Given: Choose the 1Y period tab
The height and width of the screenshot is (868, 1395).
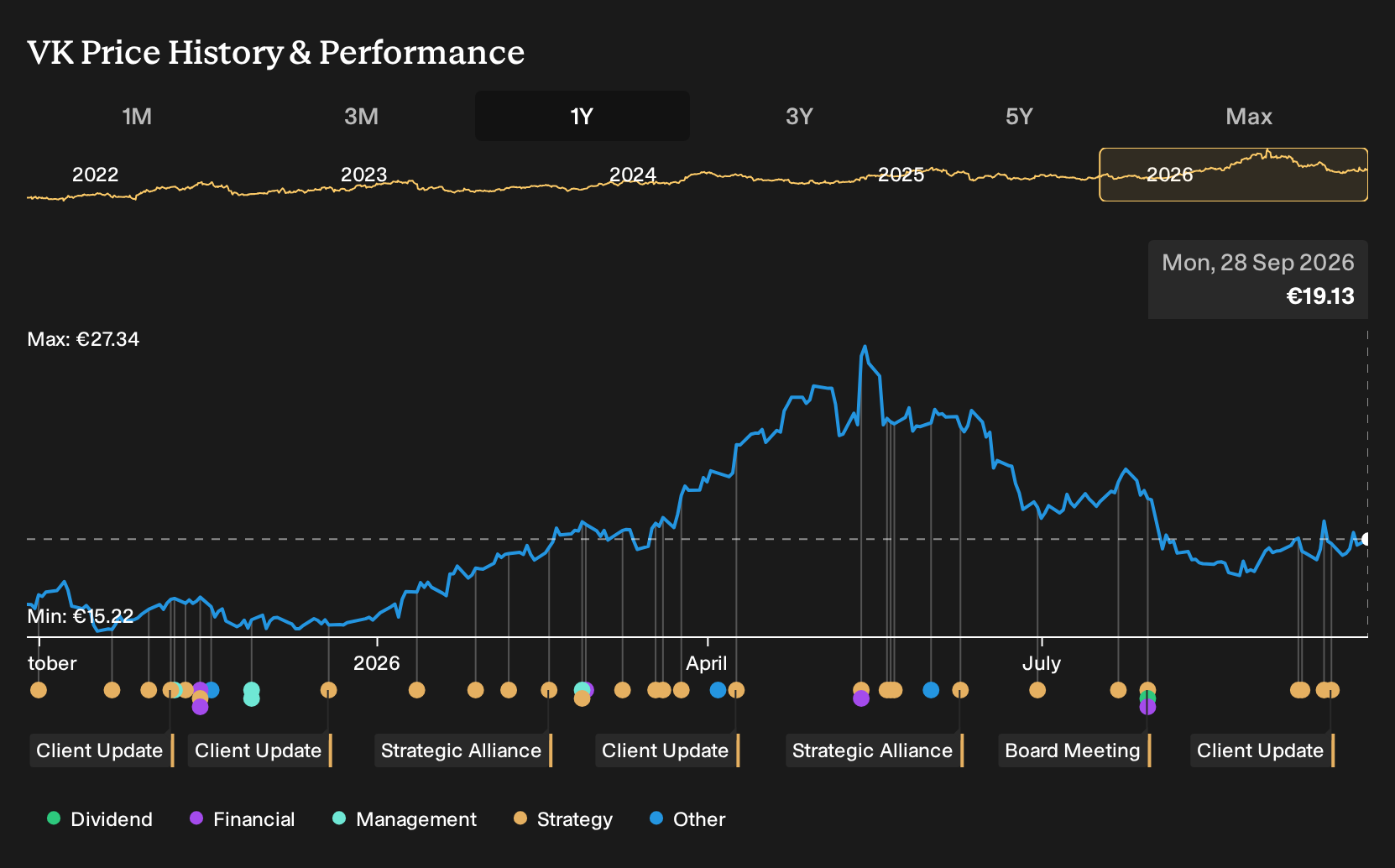Looking at the screenshot, I should click(x=583, y=116).
